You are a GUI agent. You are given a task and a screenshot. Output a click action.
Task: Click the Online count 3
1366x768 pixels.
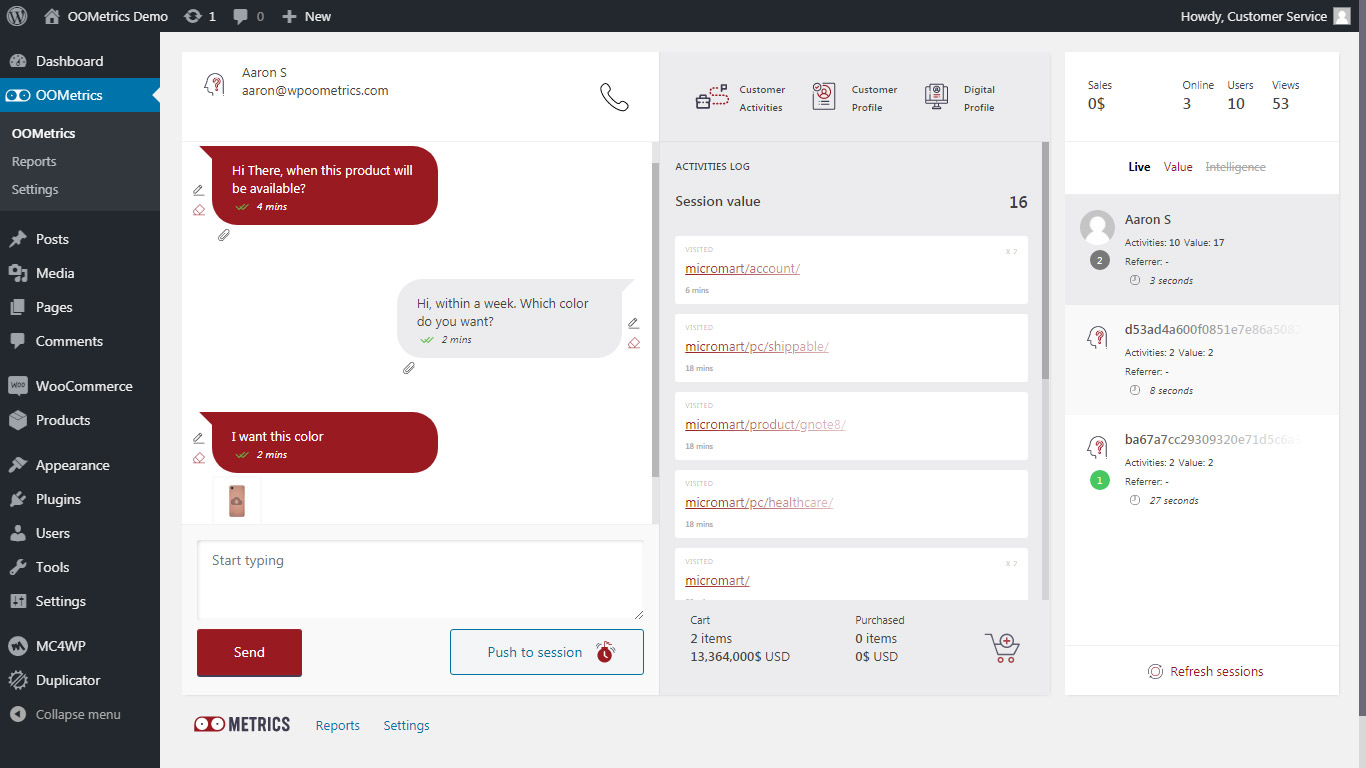[x=1187, y=104]
